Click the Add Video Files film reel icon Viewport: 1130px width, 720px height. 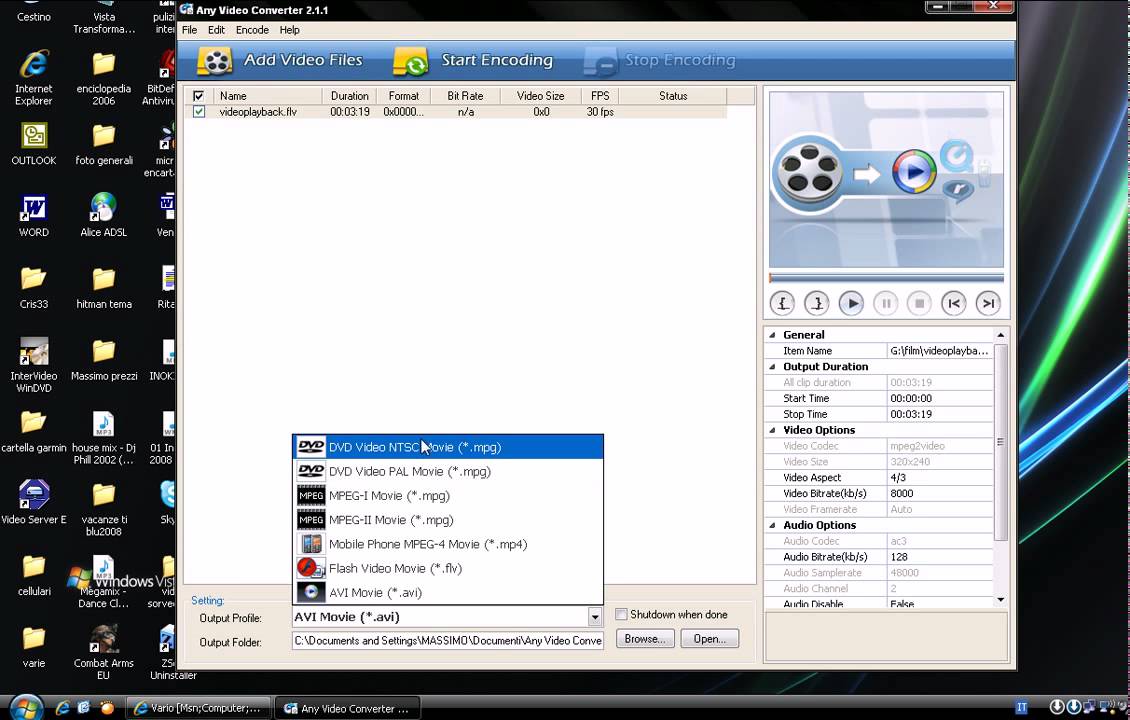(215, 61)
